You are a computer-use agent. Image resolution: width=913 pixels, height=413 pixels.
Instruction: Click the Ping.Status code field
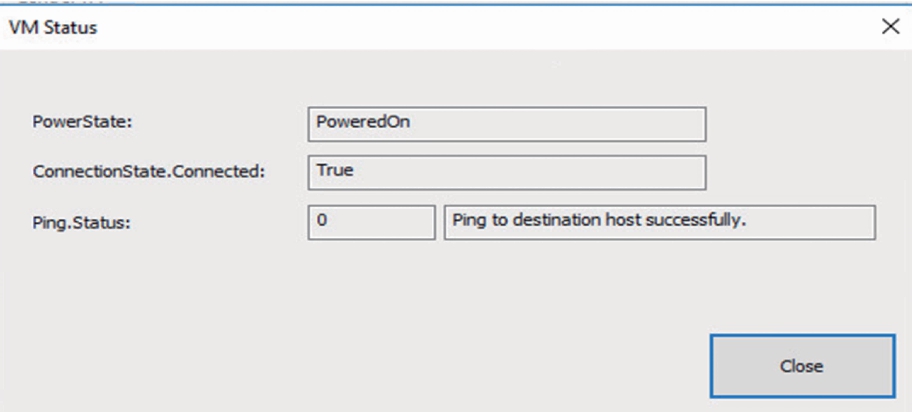click(x=371, y=222)
